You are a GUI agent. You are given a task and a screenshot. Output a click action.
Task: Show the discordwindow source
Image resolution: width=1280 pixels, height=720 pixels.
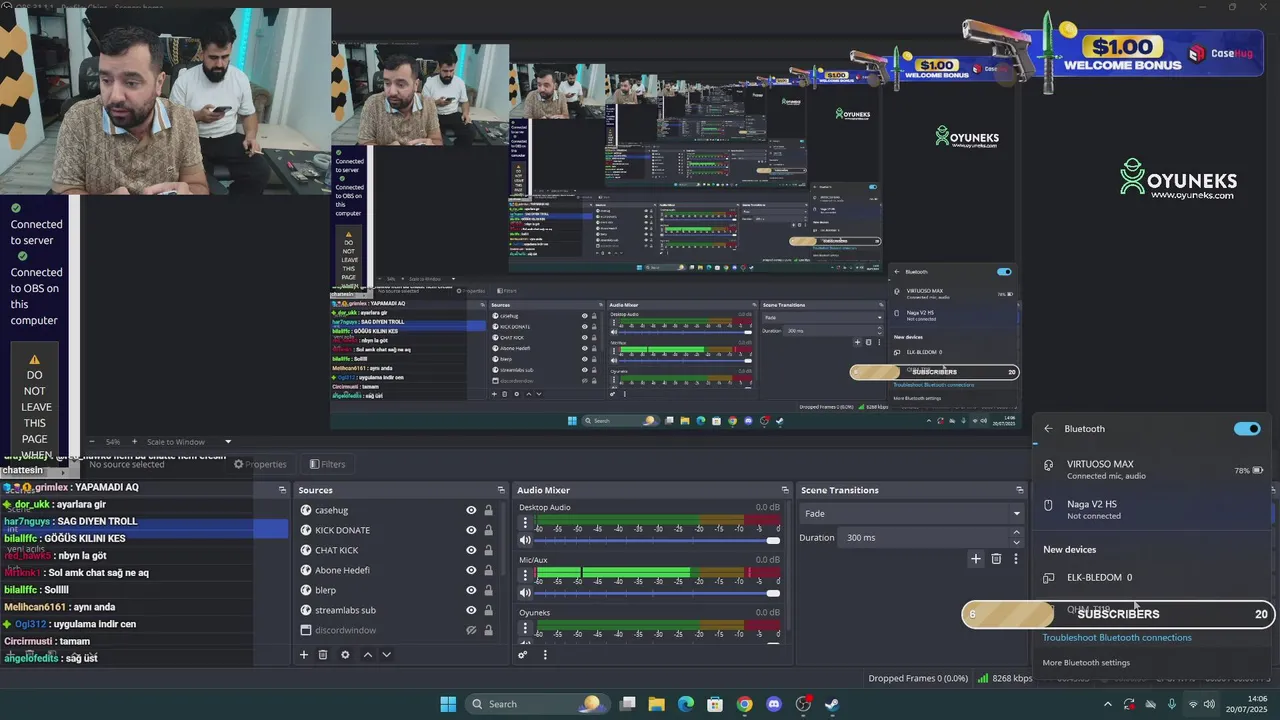471,630
